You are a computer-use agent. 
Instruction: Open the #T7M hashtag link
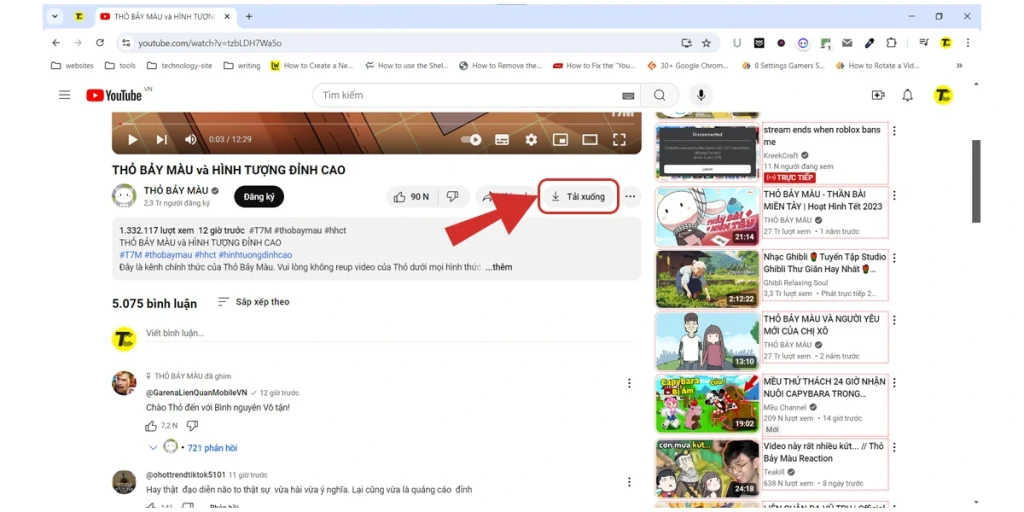point(131,255)
